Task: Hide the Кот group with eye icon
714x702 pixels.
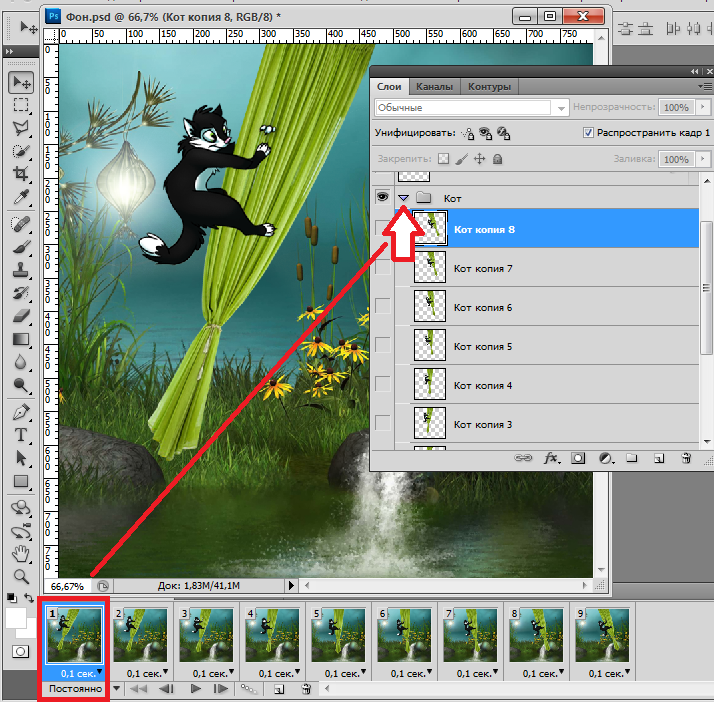Action: click(x=382, y=197)
